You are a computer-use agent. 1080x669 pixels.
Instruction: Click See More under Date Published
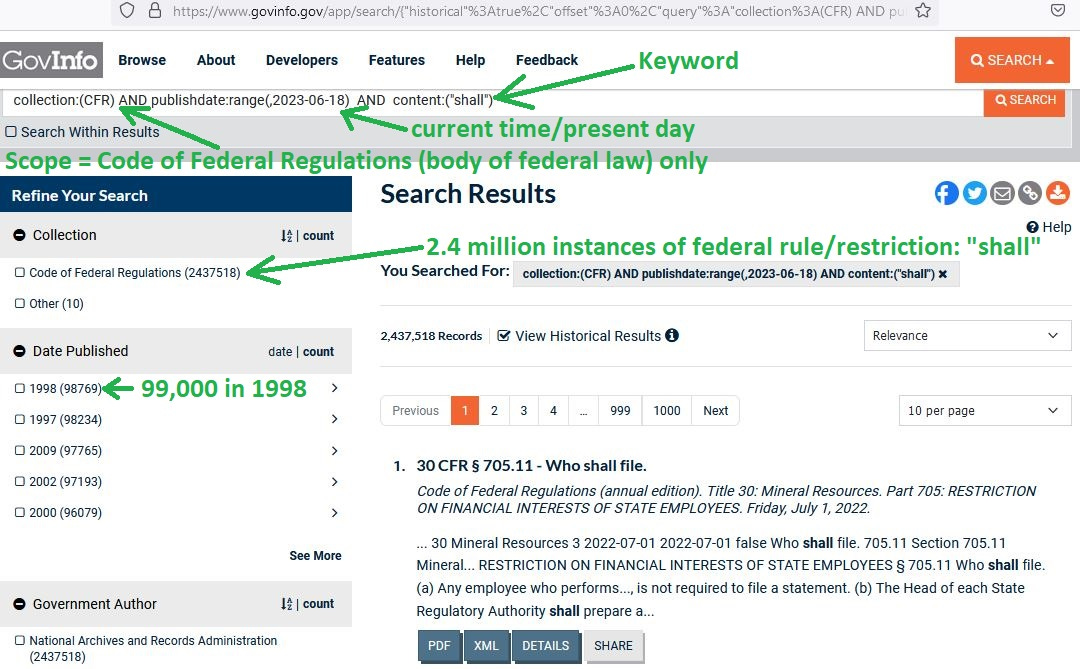click(x=315, y=556)
